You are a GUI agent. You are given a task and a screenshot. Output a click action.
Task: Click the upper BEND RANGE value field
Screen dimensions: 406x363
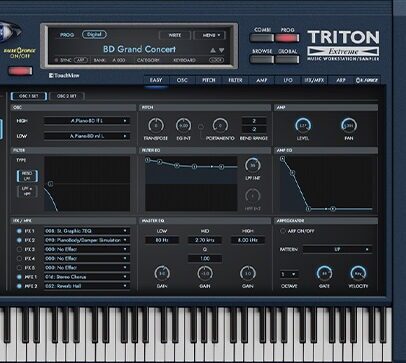point(254,121)
